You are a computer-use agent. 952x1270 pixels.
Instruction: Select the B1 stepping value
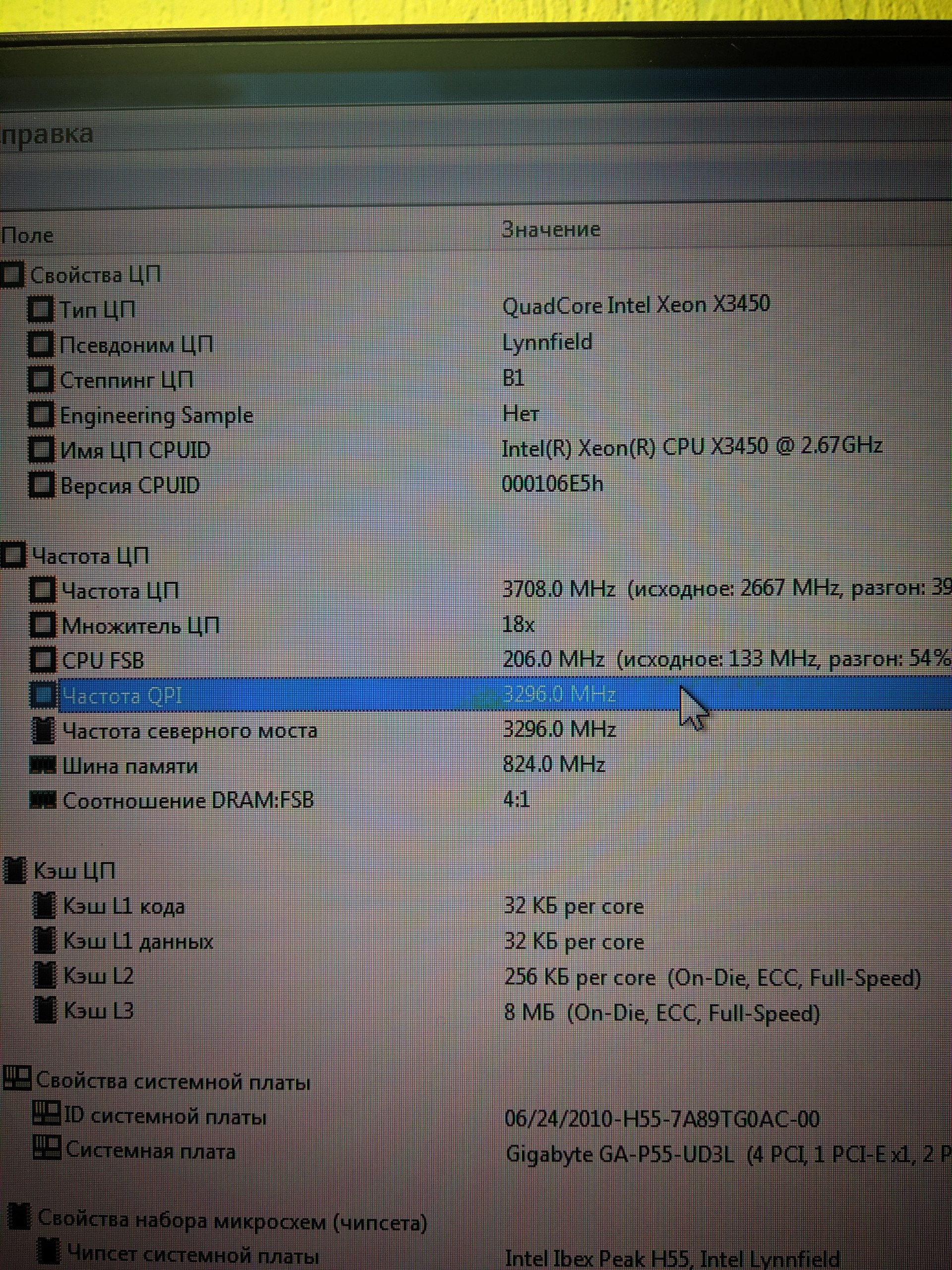(x=514, y=378)
